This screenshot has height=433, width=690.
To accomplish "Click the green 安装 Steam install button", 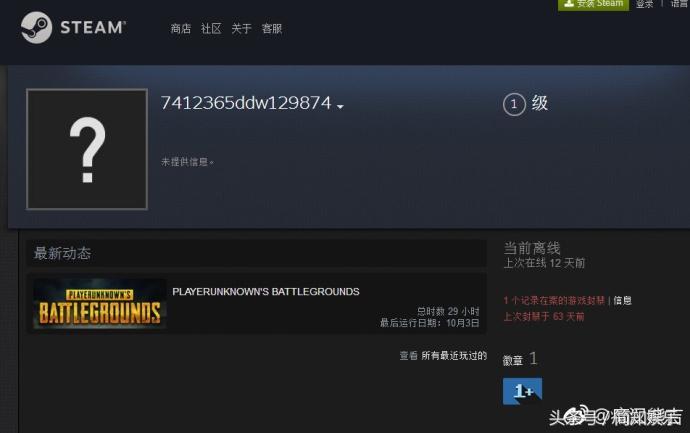I will click(593, 4).
